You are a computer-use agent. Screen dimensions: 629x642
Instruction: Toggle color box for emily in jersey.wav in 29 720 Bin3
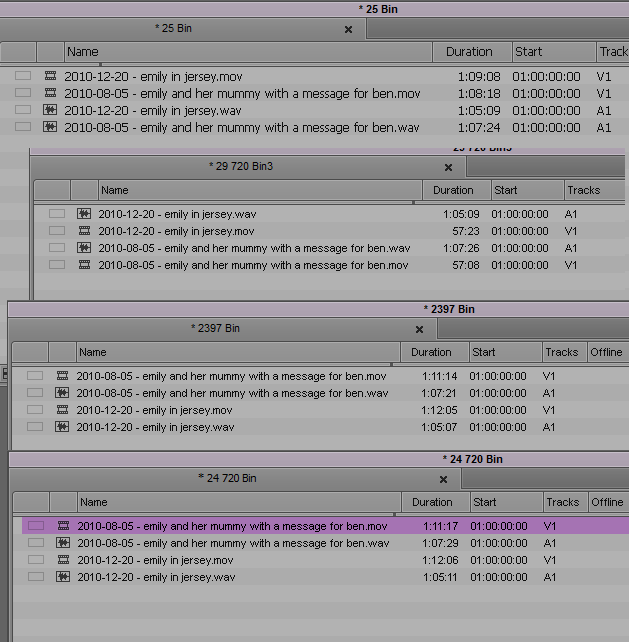[x=57, y=214]
